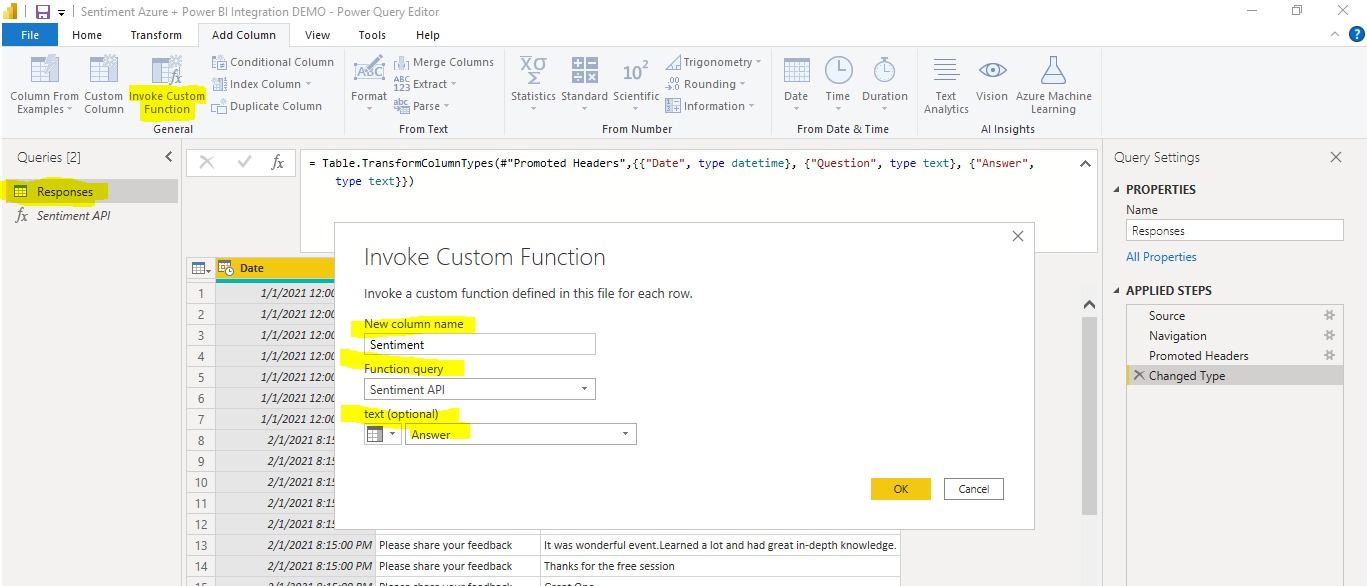Click the New column name field
1367x586 pixels.
coord(479,344)
